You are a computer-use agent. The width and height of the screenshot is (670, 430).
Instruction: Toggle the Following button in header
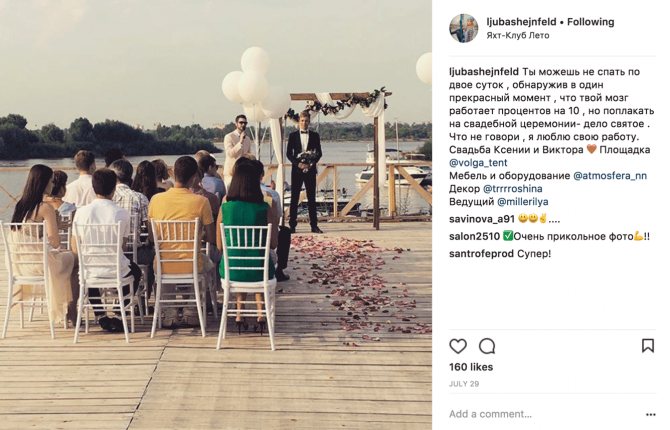coord(588,21)
